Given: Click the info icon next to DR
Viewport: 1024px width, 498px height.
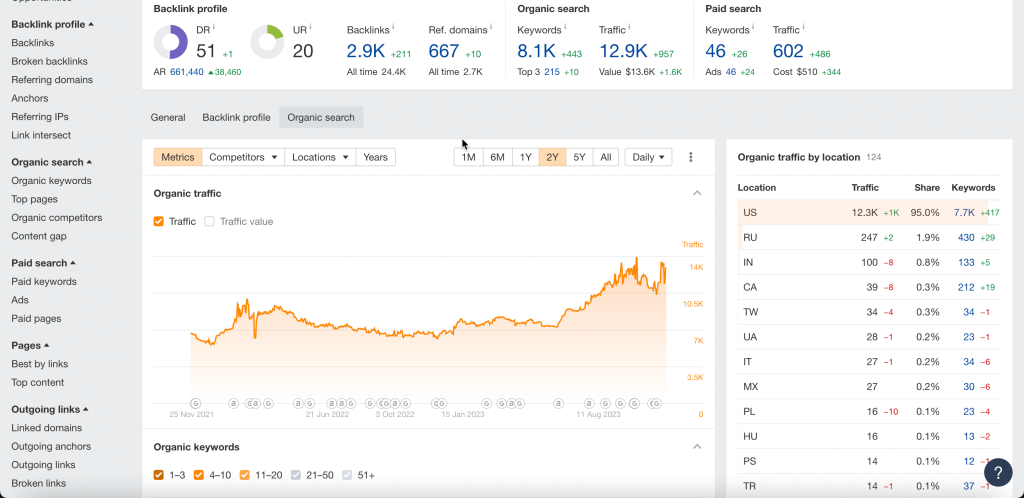Looking at the screenshot, I should [x=213, y=25].
